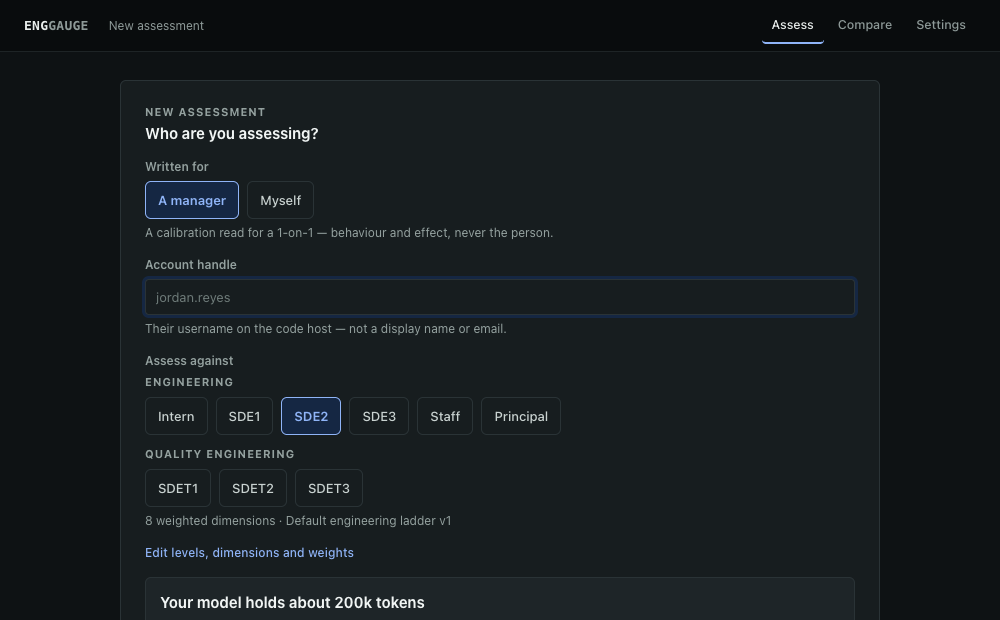Select the SDET1 quality engineering level
The width and height of the screenshot is (1000, 620).
178,489
